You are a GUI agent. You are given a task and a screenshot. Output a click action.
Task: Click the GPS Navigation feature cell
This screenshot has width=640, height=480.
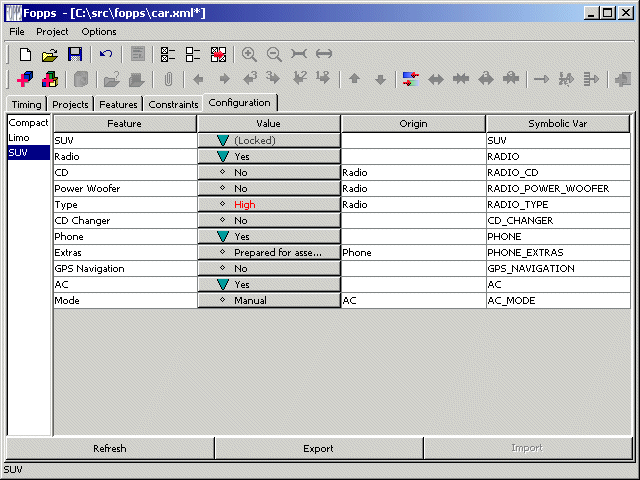point(125,269)
